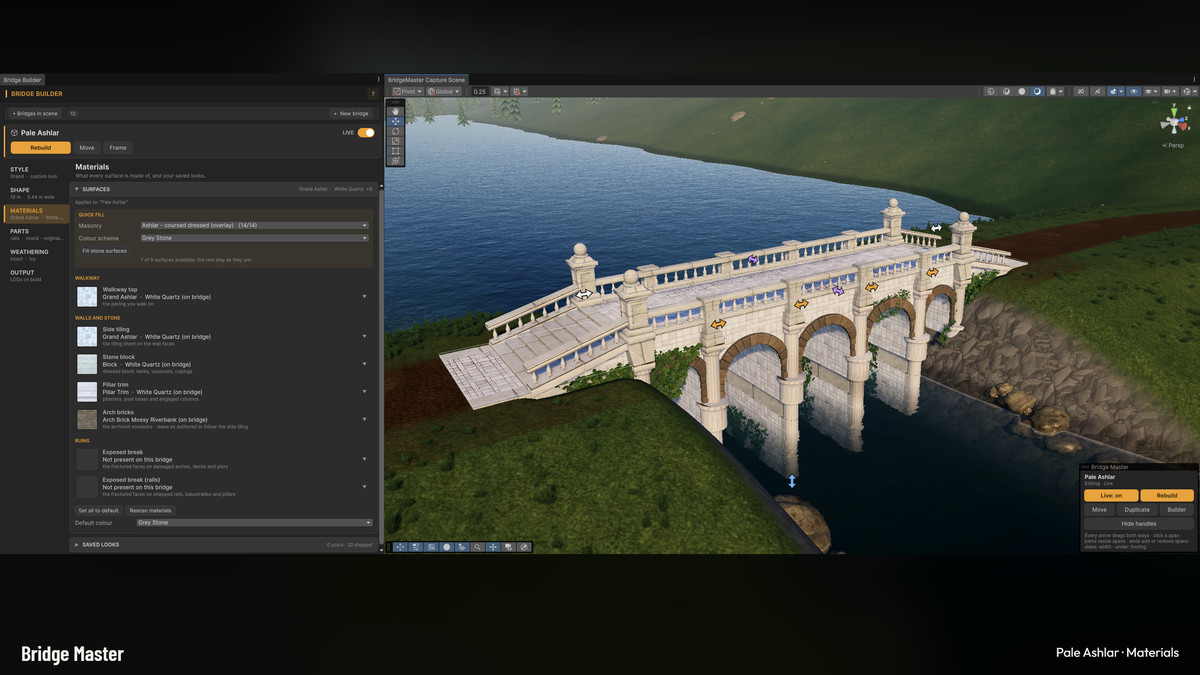This screenshot has width=1200, height=675.
Task: Click the Pale Ashlar cube icon
Action: [x=14, y=132]
